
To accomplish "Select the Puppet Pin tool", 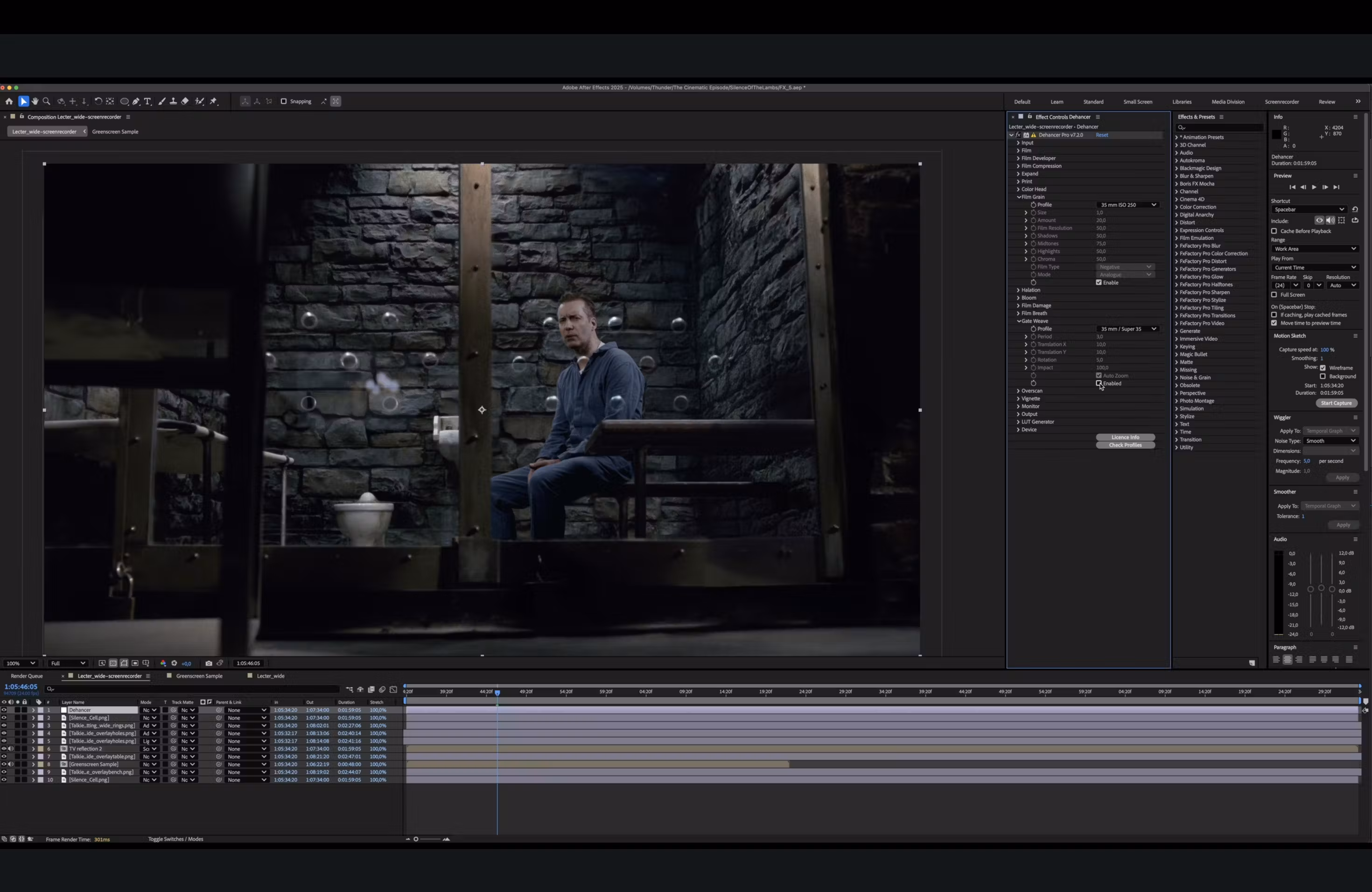I will tap(213, 101).
